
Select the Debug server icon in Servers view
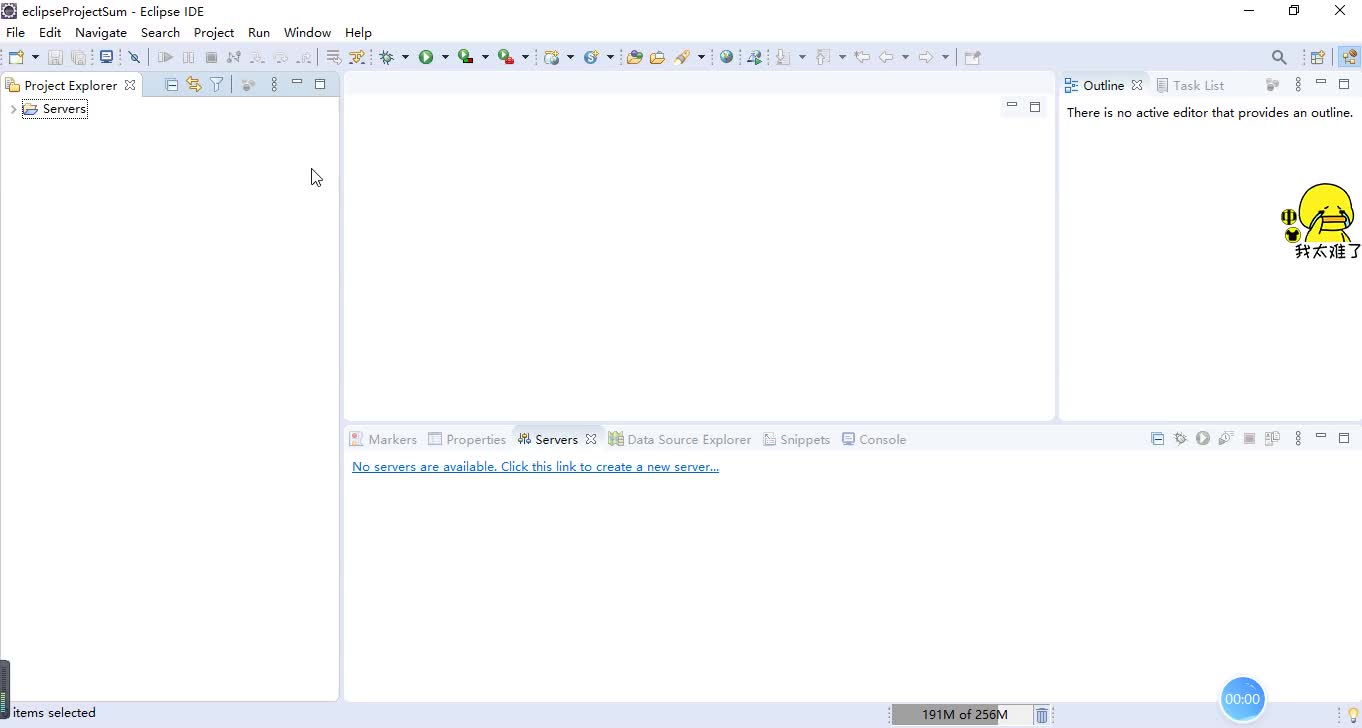[x=1180, y=438]
